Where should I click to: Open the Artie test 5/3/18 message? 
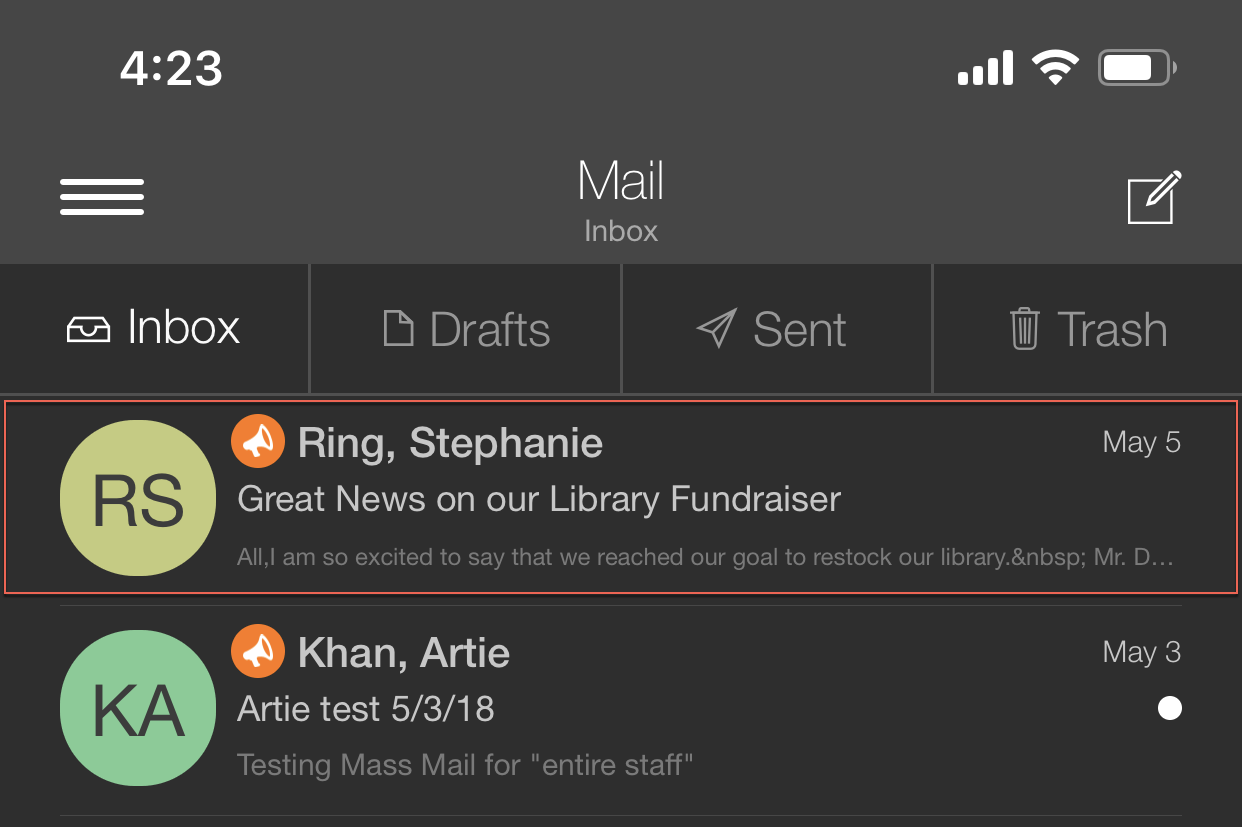point(621,708)
